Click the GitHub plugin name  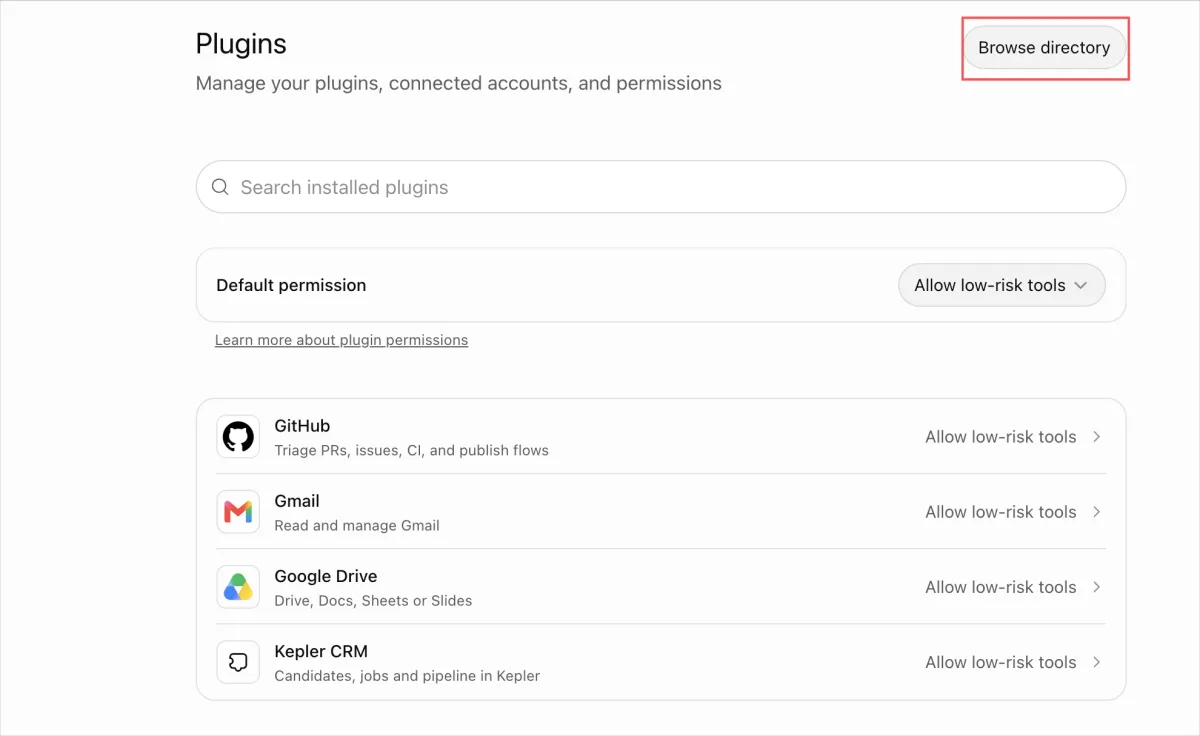coord(302,426)
